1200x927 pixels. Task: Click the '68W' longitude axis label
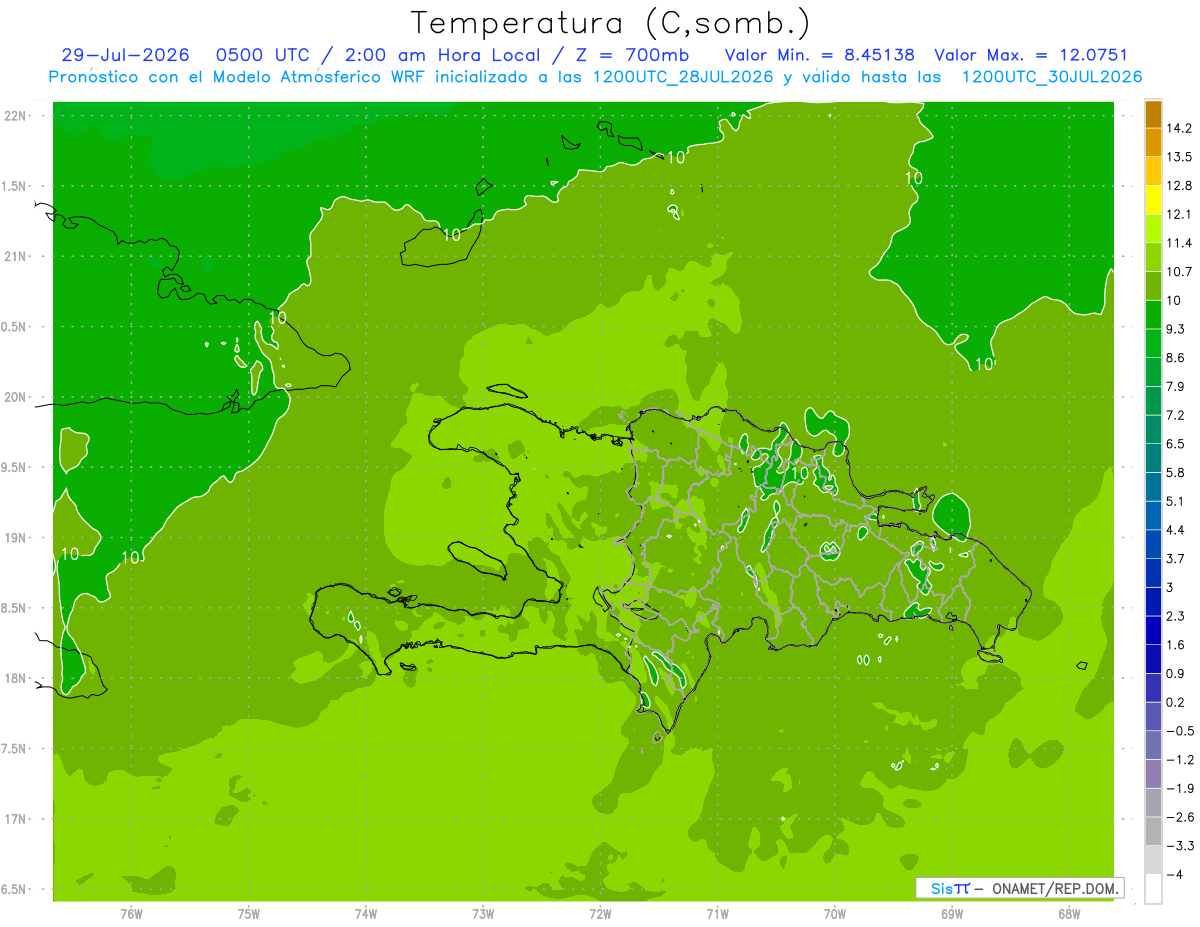coord(1069,914)
